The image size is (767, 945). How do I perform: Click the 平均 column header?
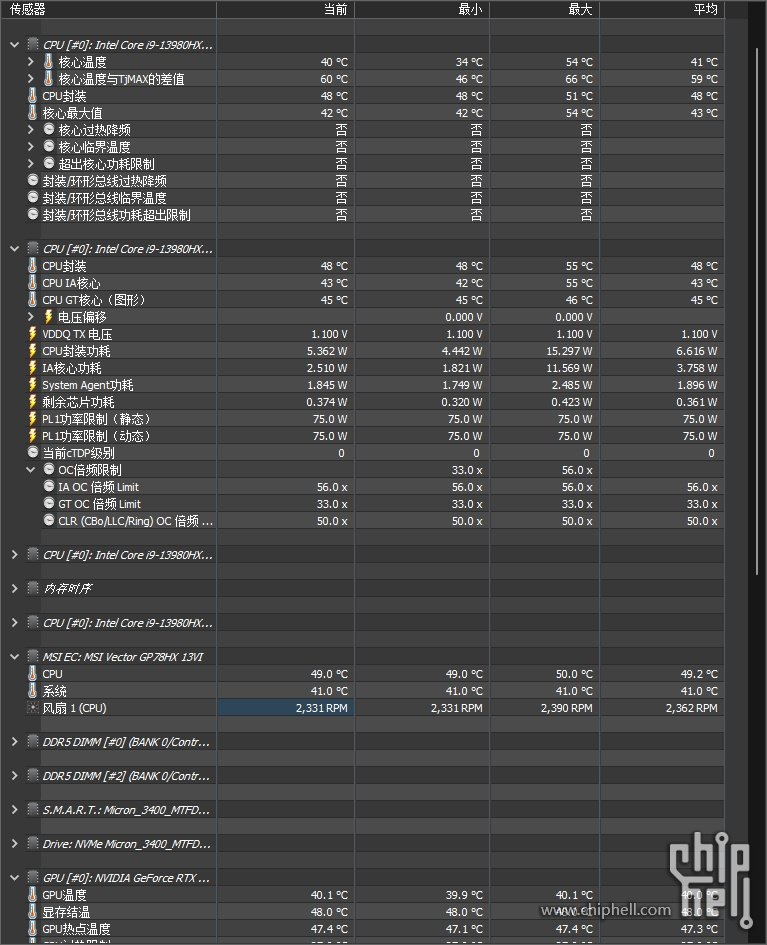tap(662, 9)
